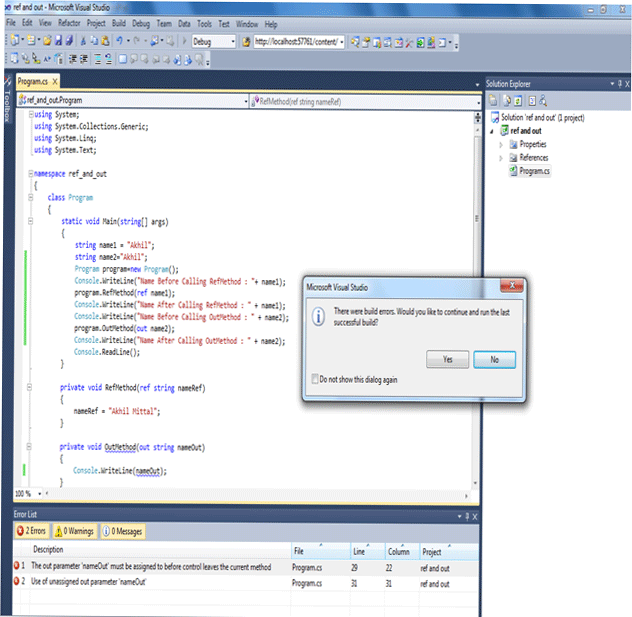Click the Paste clipboard icon

tap(105, 41)
